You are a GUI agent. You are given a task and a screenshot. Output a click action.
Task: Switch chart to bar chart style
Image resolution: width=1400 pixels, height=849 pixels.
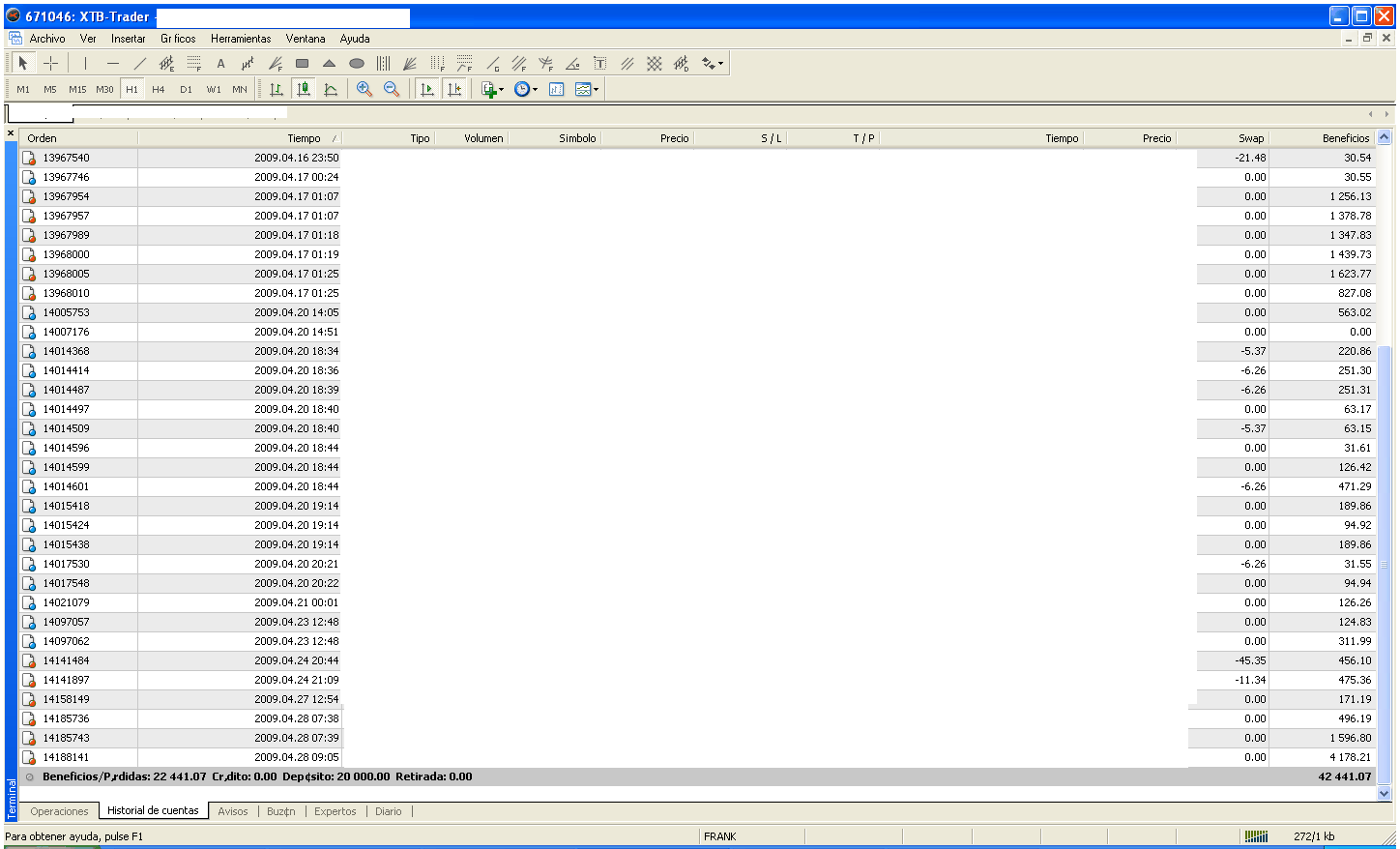[277, 89]
